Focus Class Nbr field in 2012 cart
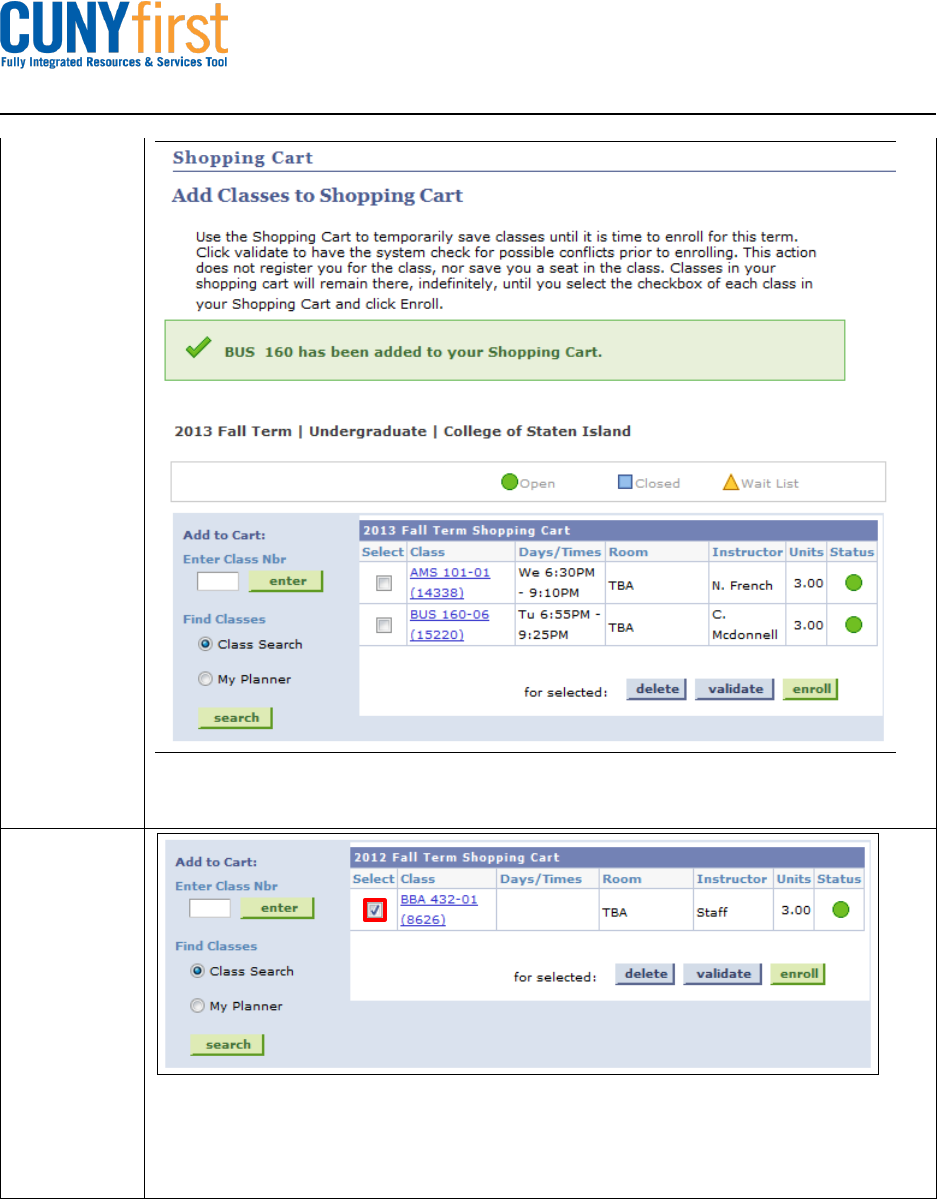Image resolution: width=937 pixels, height=1199 pixels. [x=210, y=908]
